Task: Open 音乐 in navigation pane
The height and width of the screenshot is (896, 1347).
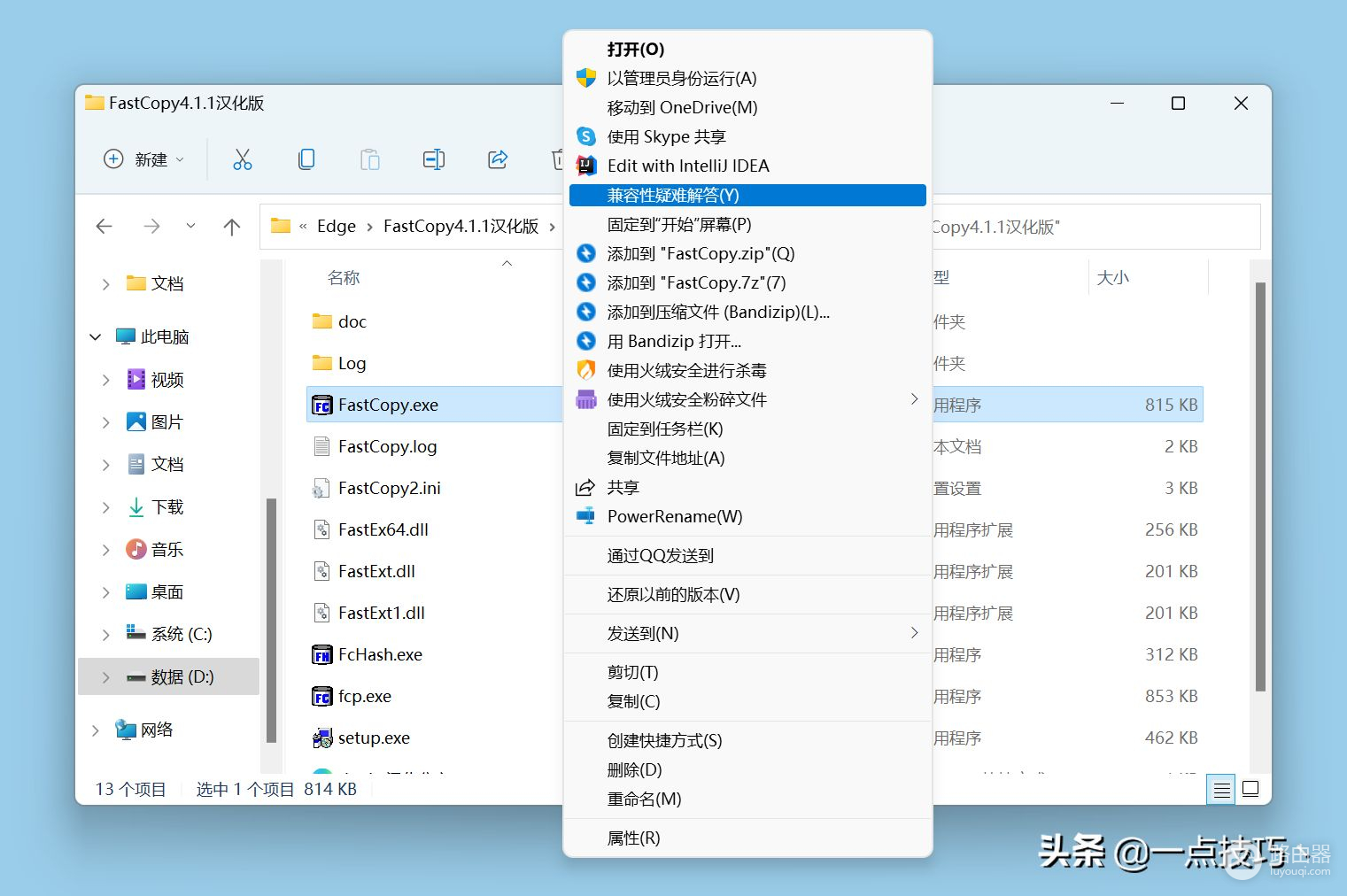Action: point(167,550)
